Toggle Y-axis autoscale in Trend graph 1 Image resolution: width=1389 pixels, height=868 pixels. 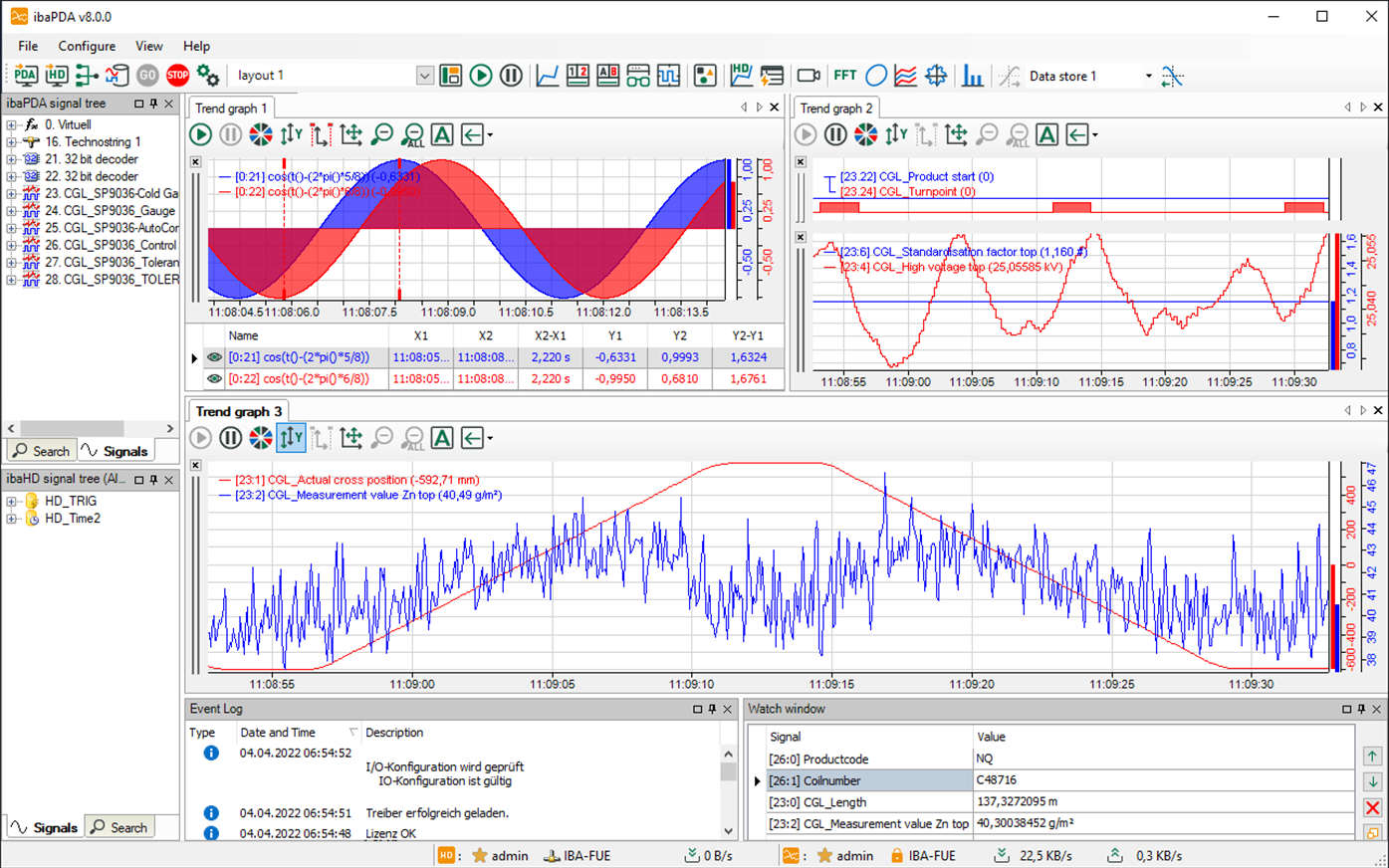(x=291, y=134)
